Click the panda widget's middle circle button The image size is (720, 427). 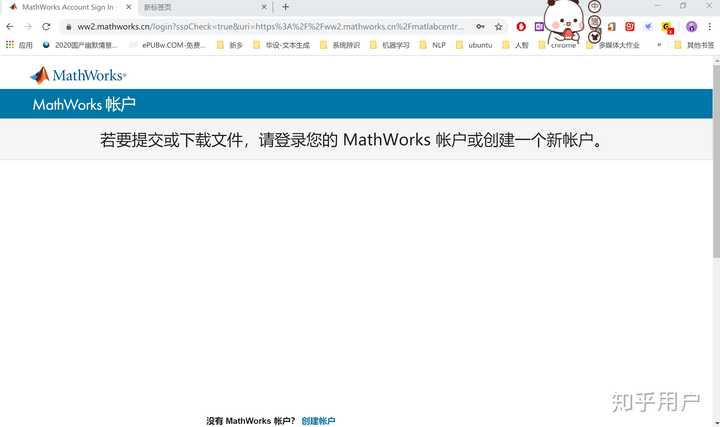[595, 21]
